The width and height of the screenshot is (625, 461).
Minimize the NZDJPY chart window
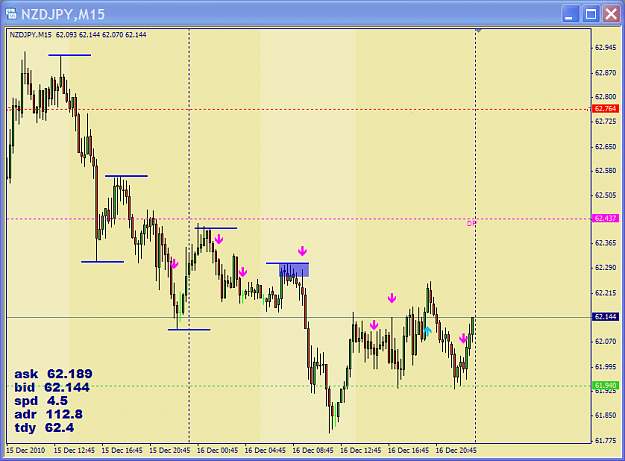click(x=570, y=14)
